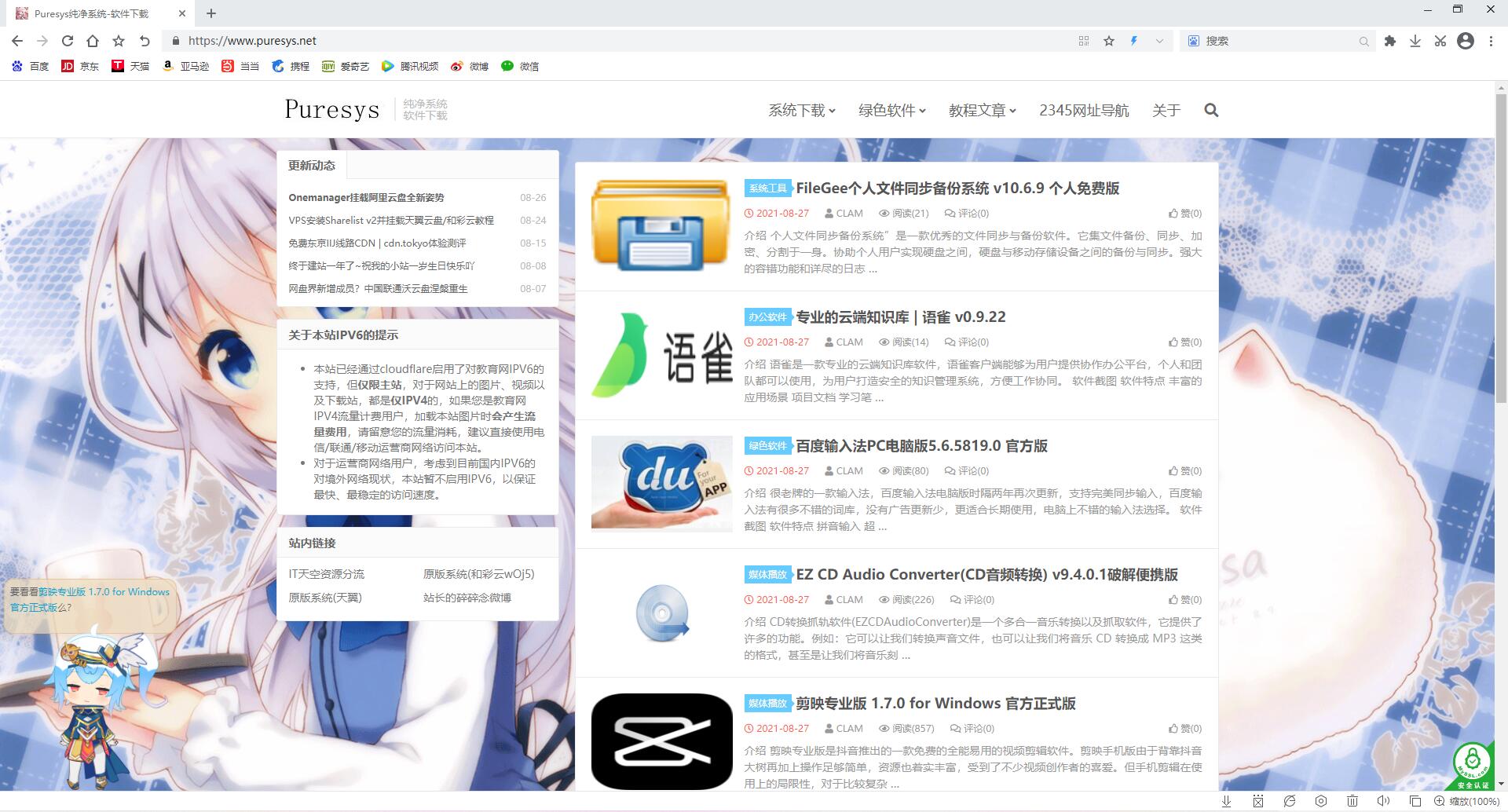1508x812 pixels.
Task: Open 免费东京IIJ线路CDN article link
Action: tap(377, 243)
